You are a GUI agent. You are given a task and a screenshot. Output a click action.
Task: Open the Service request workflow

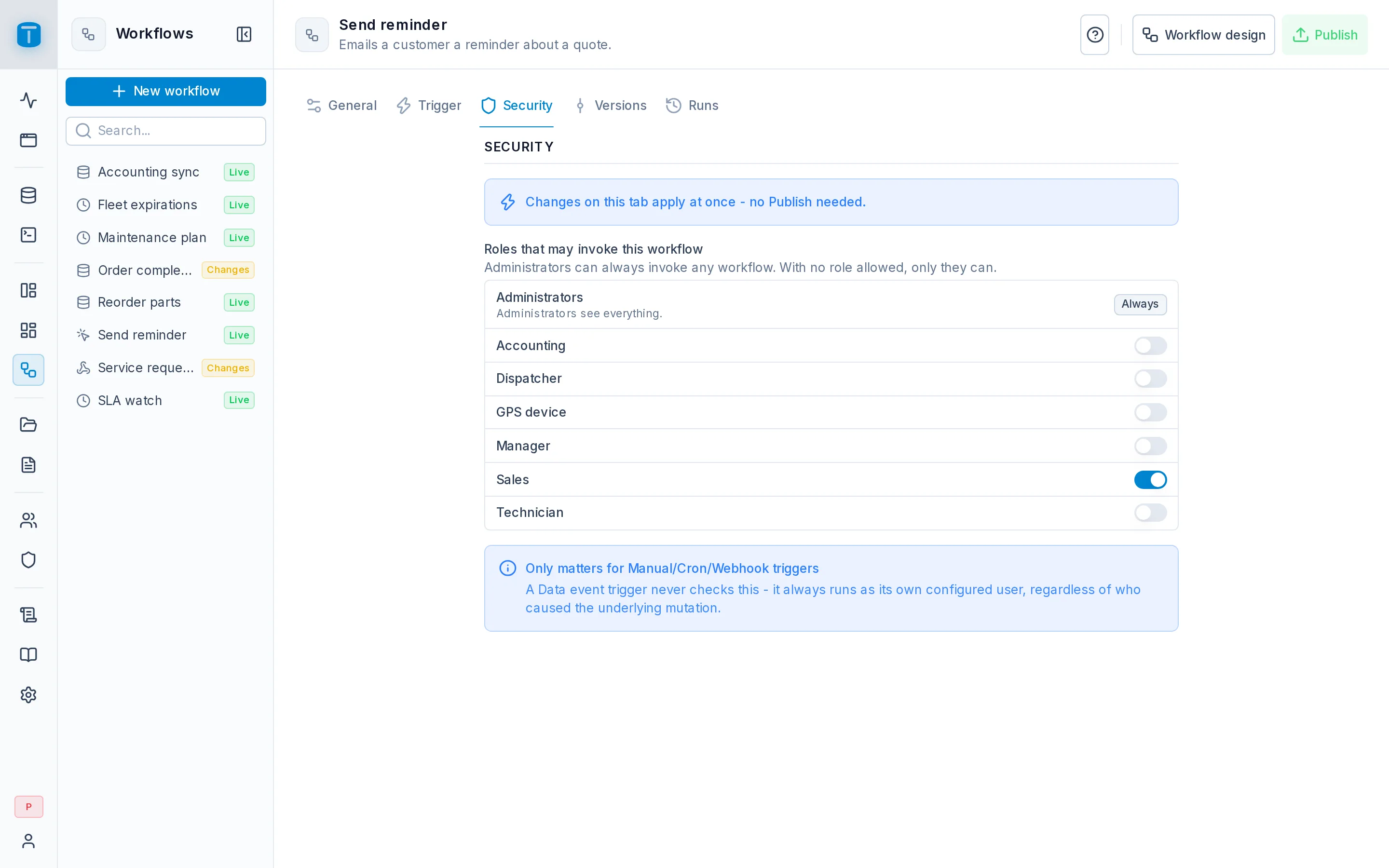coord(166,368)
